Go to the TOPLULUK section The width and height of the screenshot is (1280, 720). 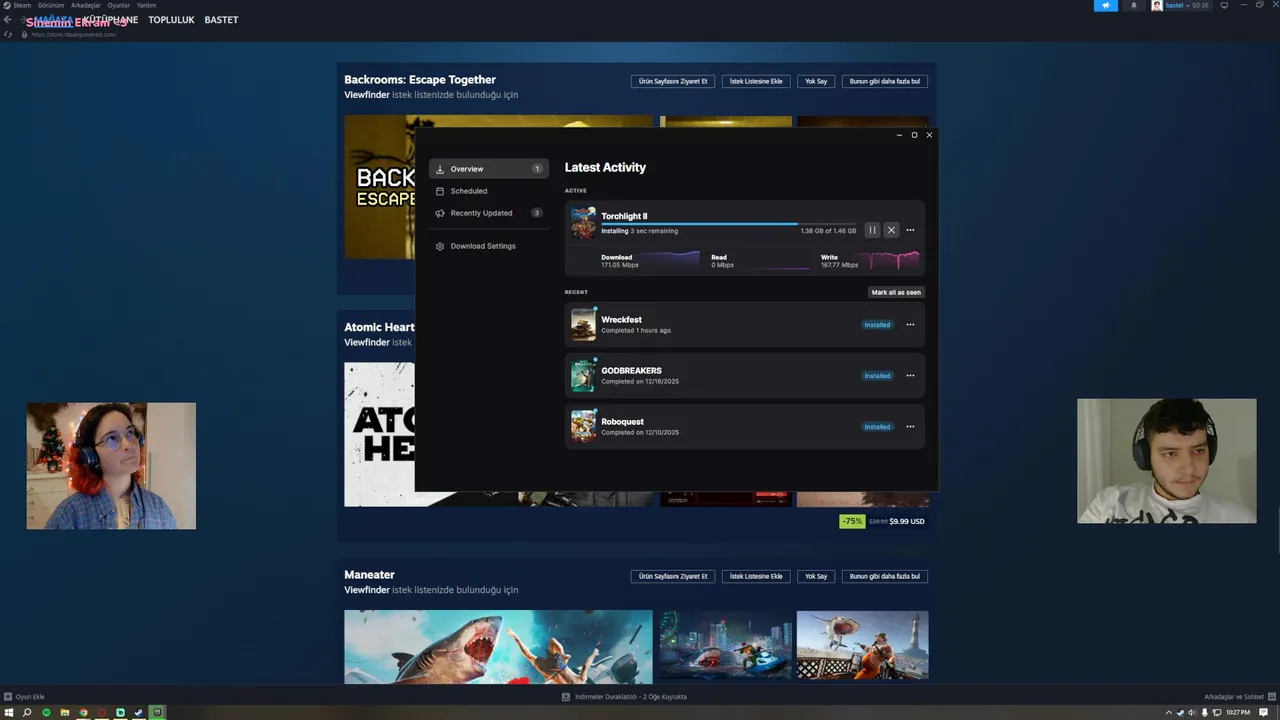(x=171, y=20)
